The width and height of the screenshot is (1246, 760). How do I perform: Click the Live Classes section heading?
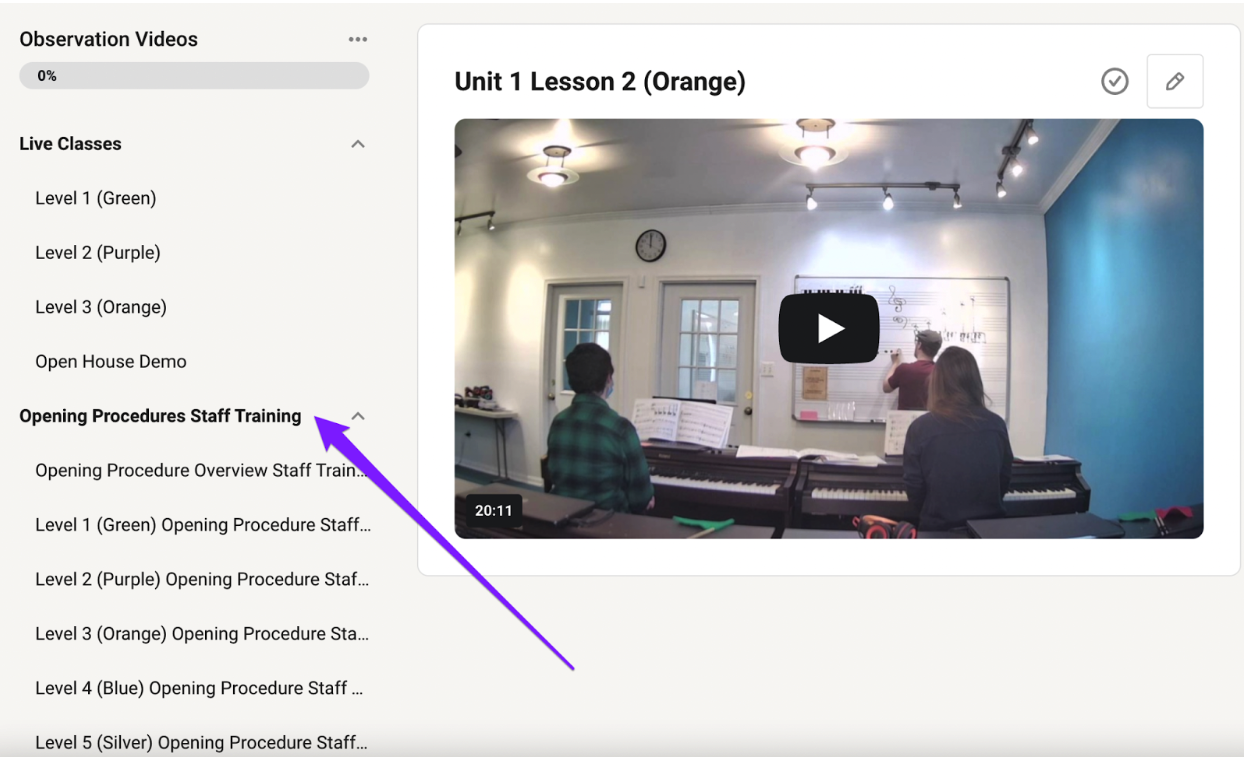click(x=70, y=144)
